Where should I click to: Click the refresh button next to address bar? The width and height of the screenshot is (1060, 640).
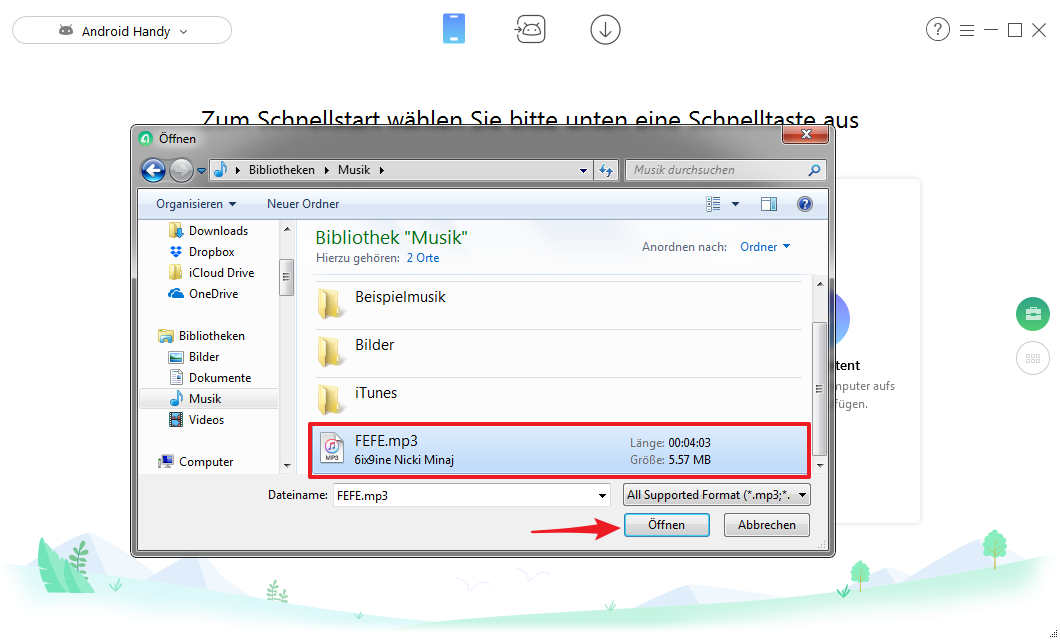coord(606,170)
